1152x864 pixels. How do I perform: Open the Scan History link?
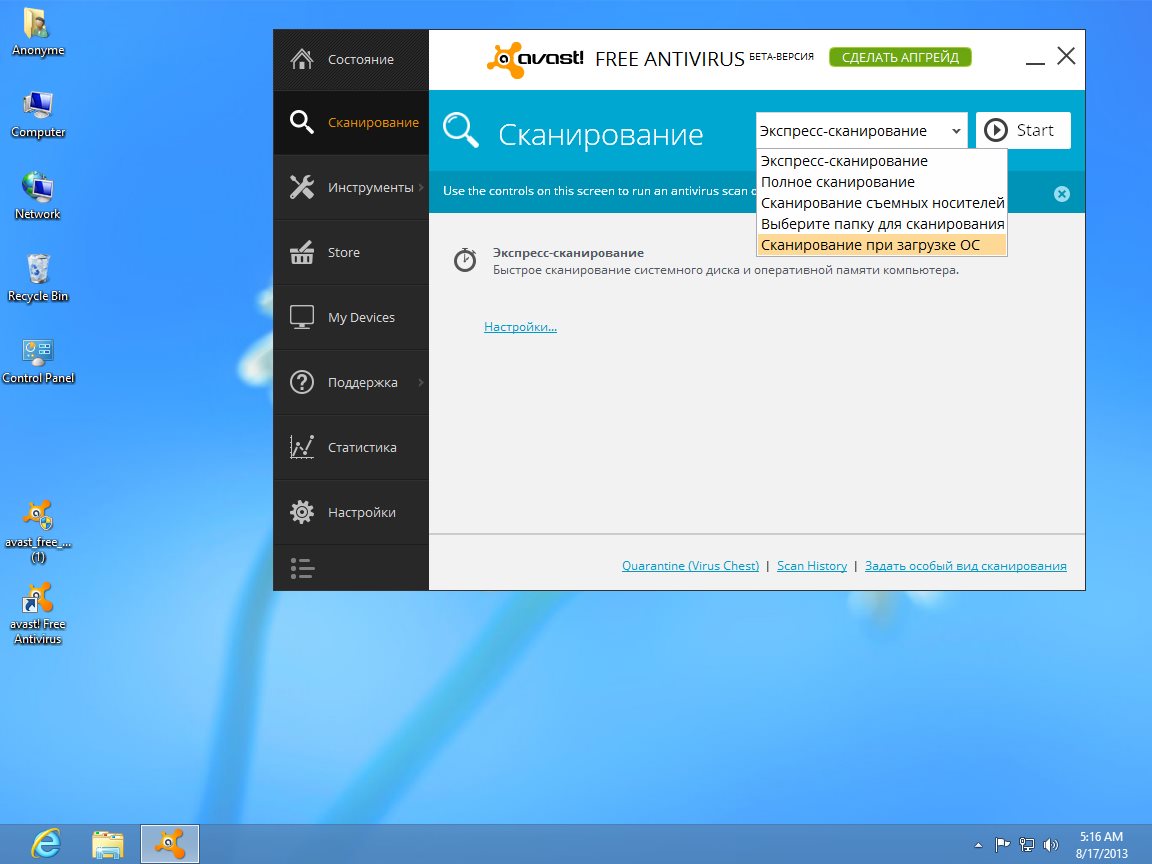pyautogui.click(x=812, y=566)
